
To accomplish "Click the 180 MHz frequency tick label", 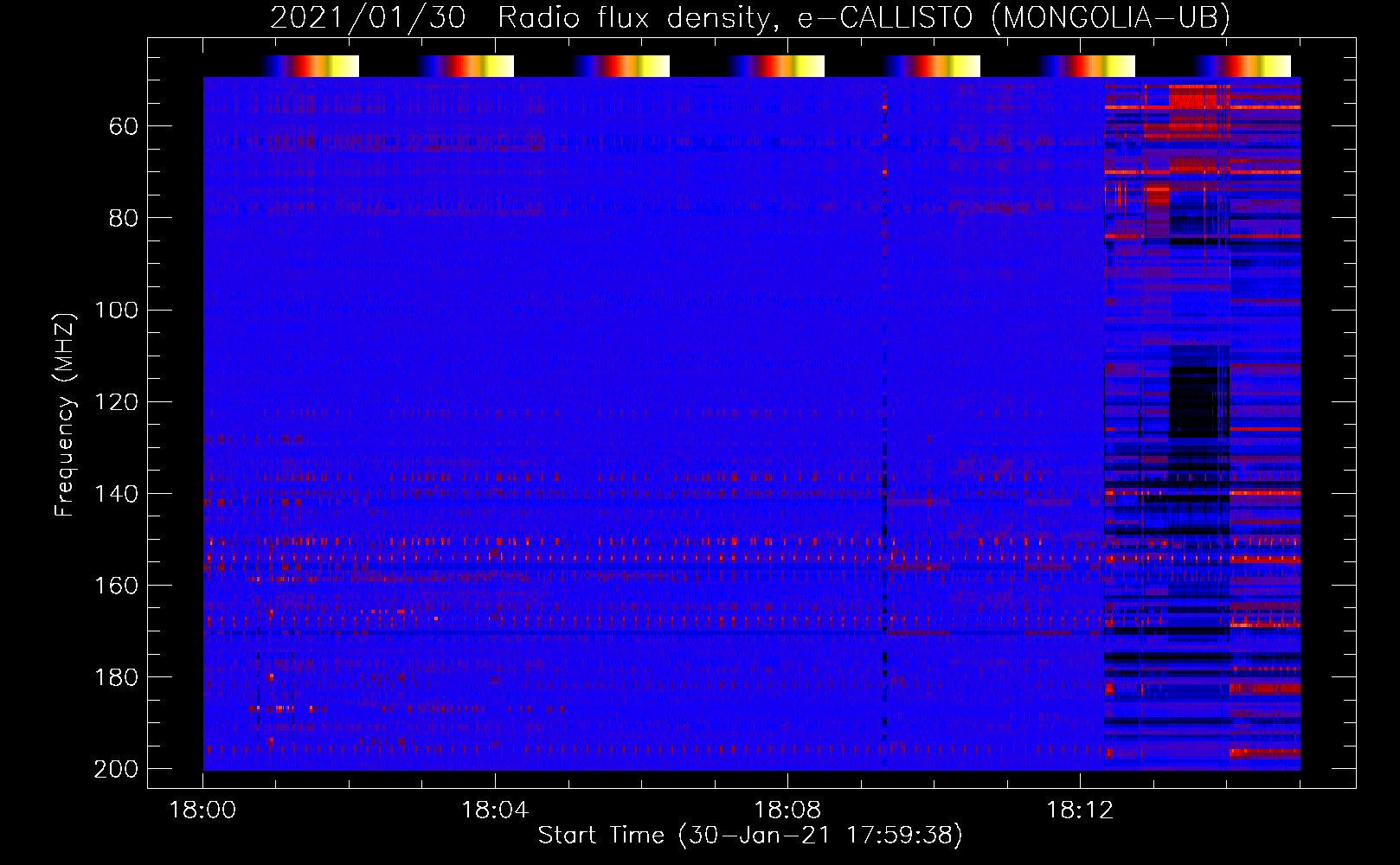I will click(116, 677).
